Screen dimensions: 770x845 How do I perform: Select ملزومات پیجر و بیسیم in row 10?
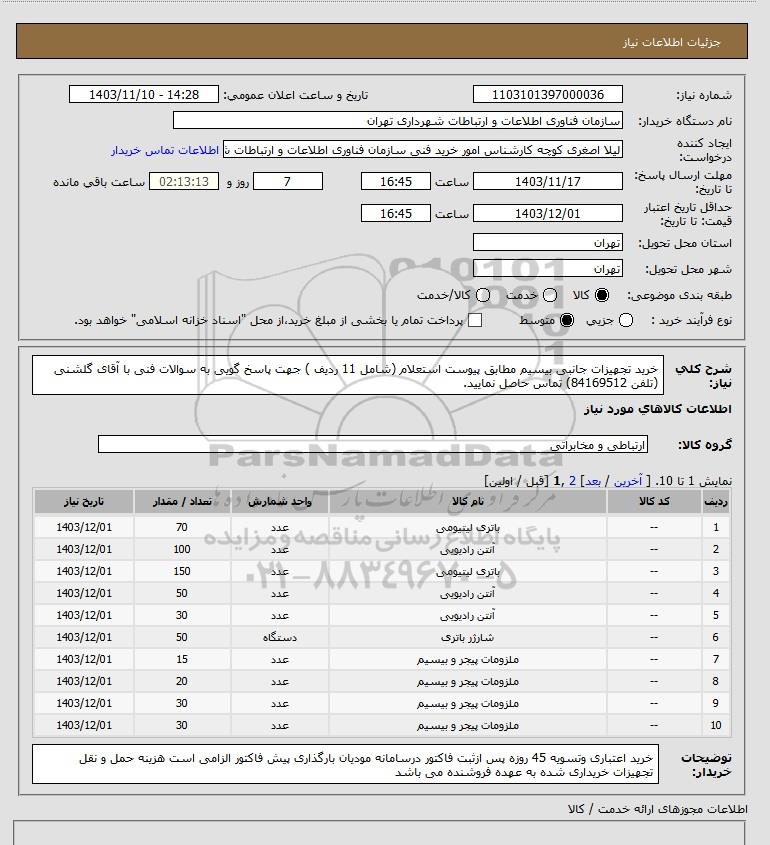point(468,726)
